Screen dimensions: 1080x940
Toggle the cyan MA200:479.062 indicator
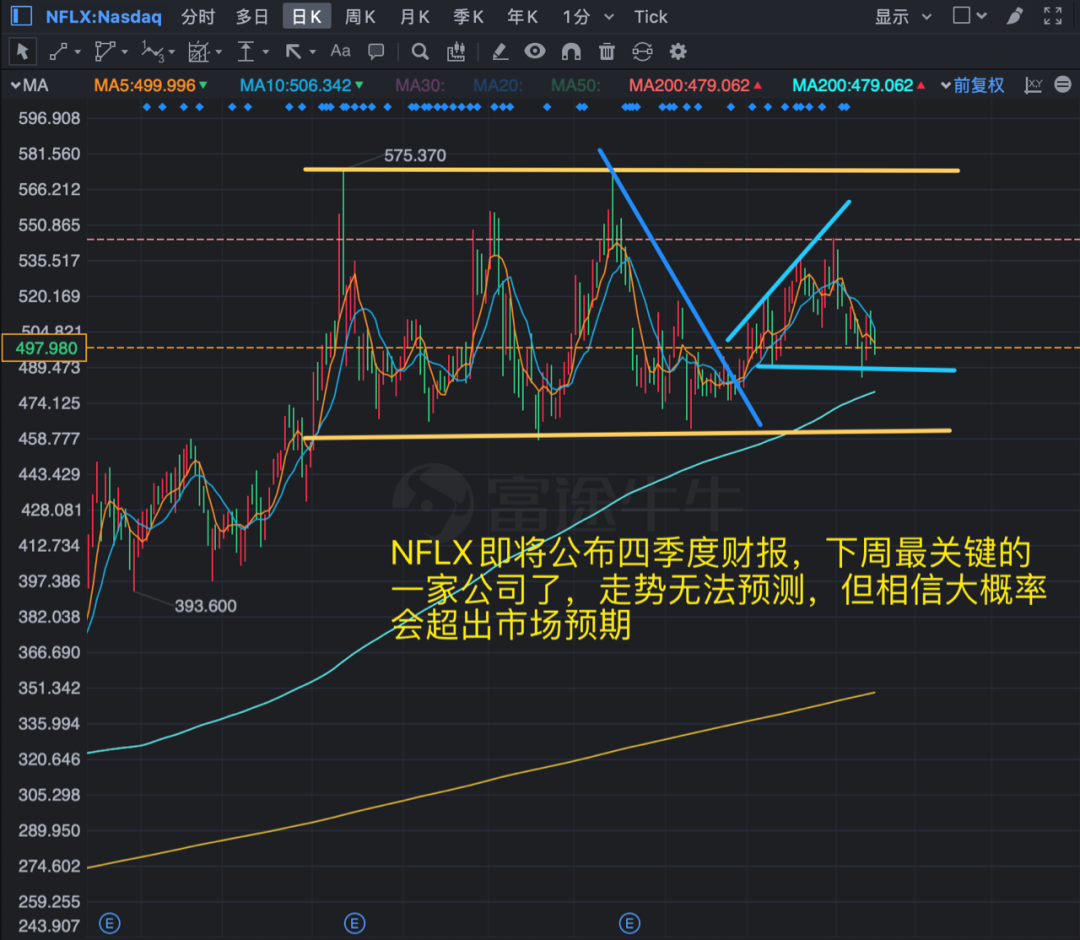(x=858, y=86)
